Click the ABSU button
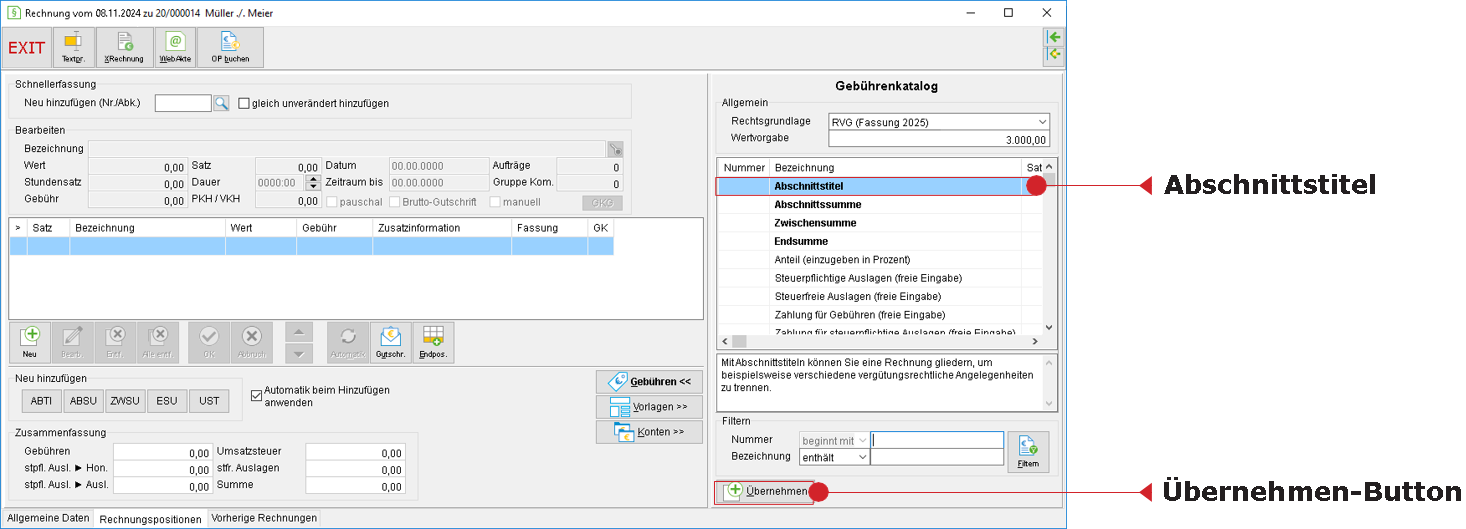Image resolution: width=1466 pixels, height=529 pixels. coord(83,401)
